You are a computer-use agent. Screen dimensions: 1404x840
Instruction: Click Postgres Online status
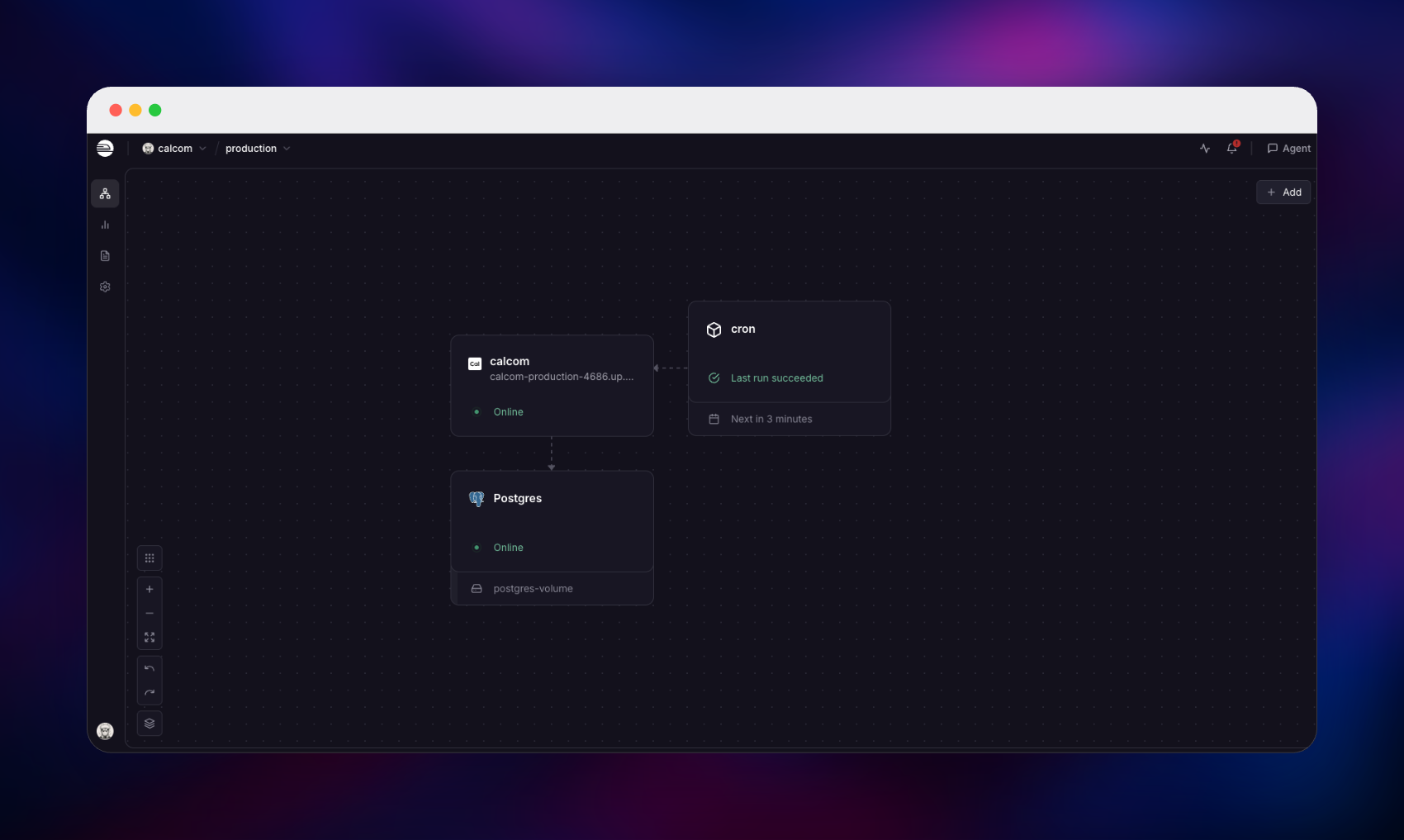(x=508, y=548)
